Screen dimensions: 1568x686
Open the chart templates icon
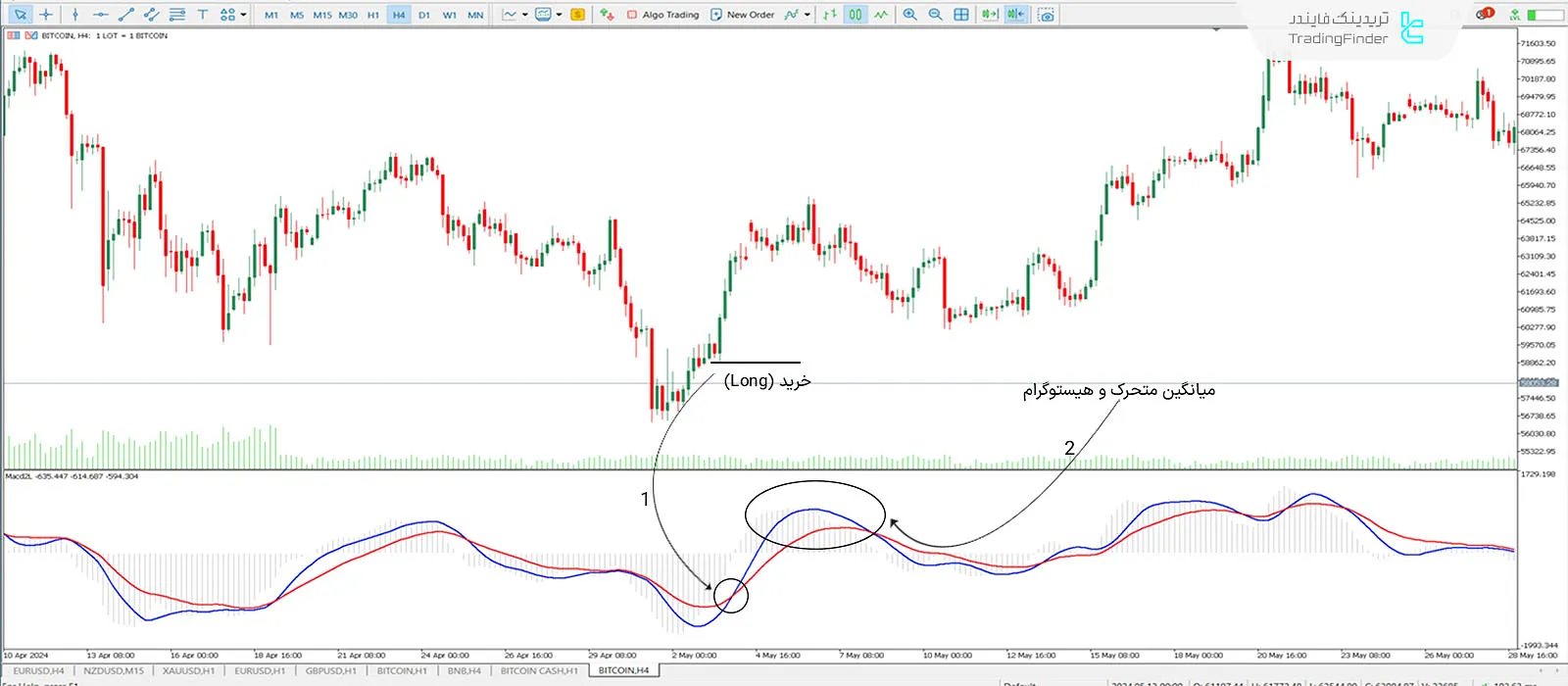tap(544, 15)
